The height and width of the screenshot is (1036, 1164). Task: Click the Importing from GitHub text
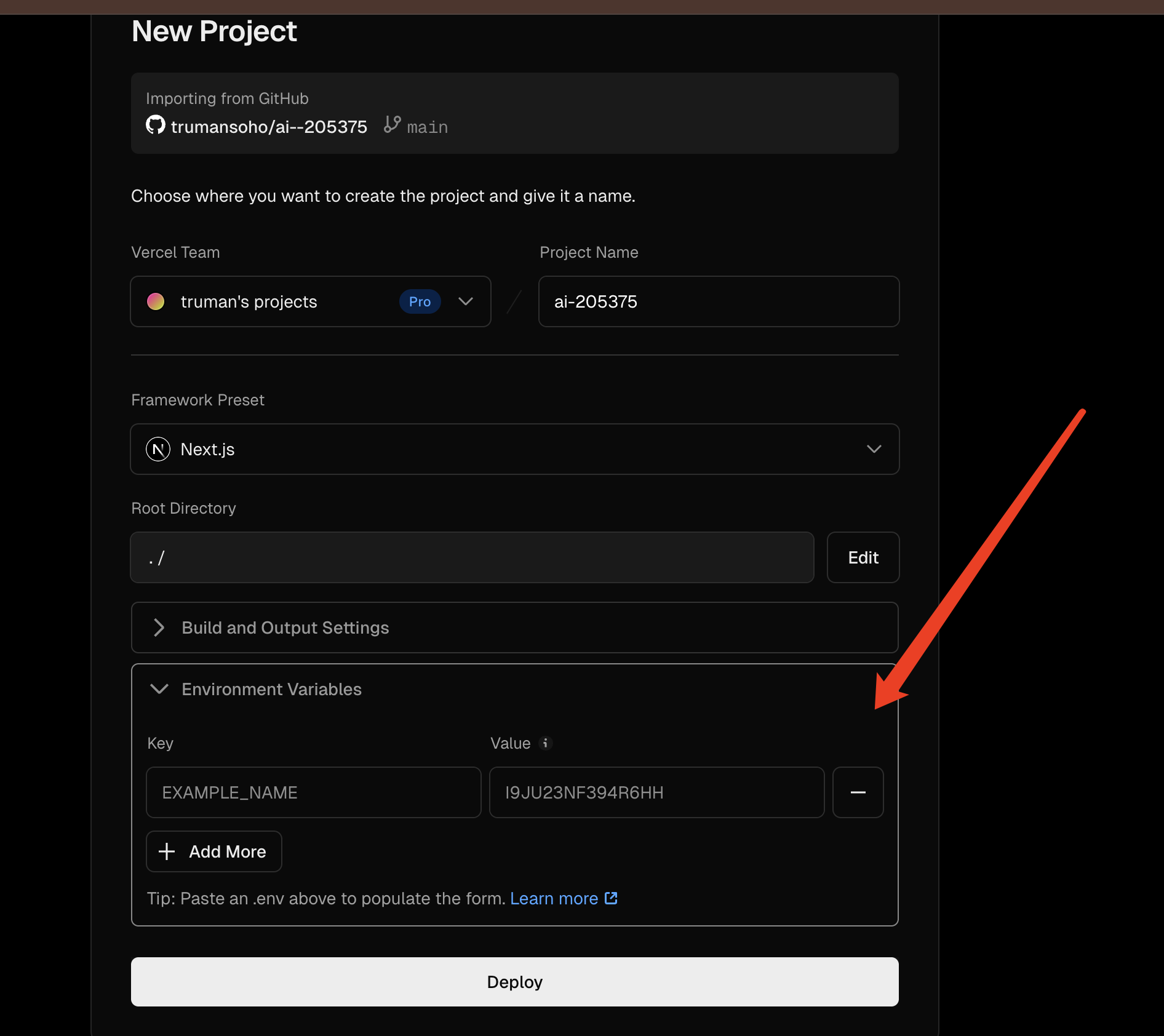pos(227,98)
